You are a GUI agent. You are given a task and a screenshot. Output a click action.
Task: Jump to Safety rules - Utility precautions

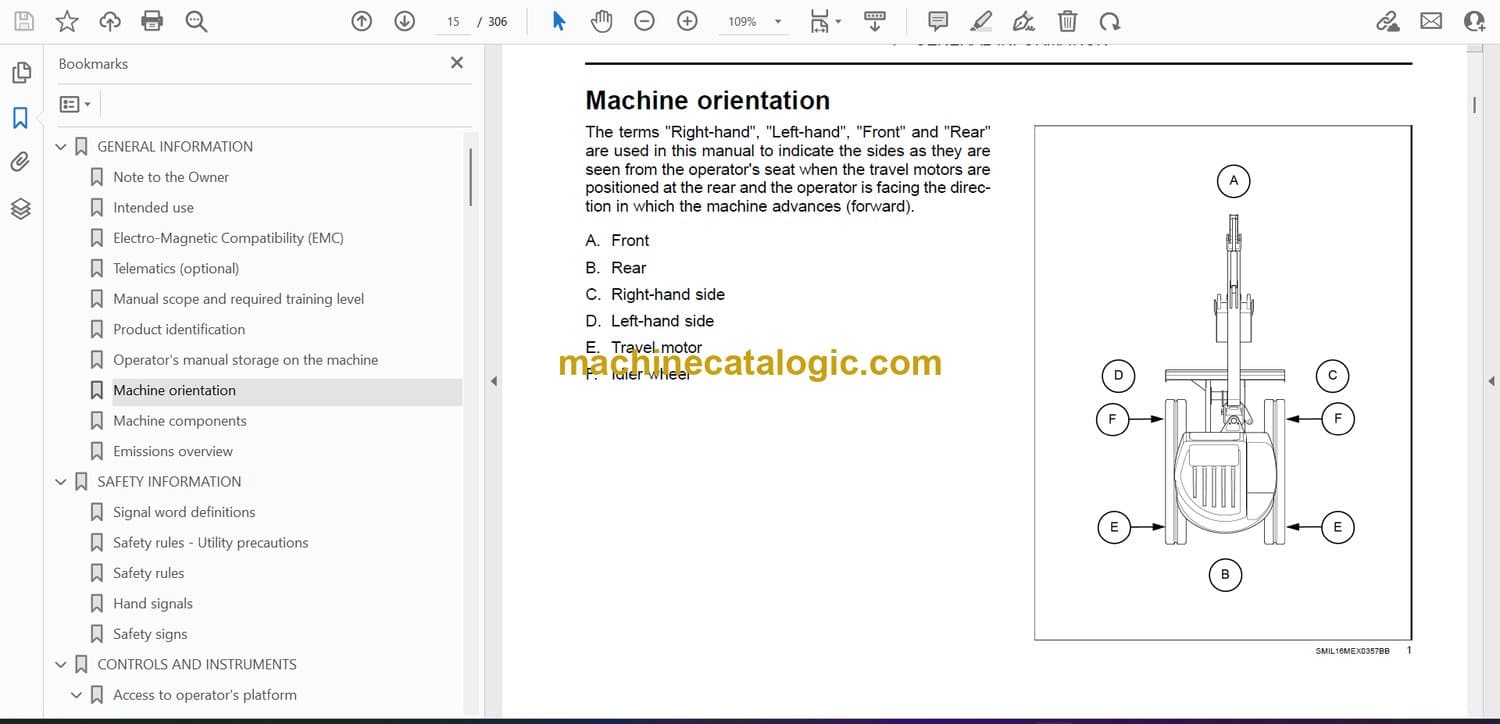click(211, 542)
